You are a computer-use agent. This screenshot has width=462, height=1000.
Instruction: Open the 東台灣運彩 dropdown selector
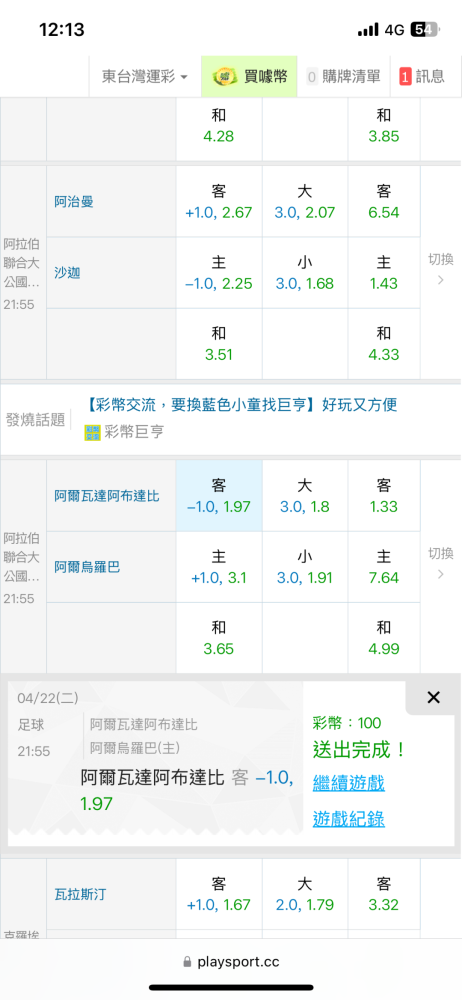[145, 77]
